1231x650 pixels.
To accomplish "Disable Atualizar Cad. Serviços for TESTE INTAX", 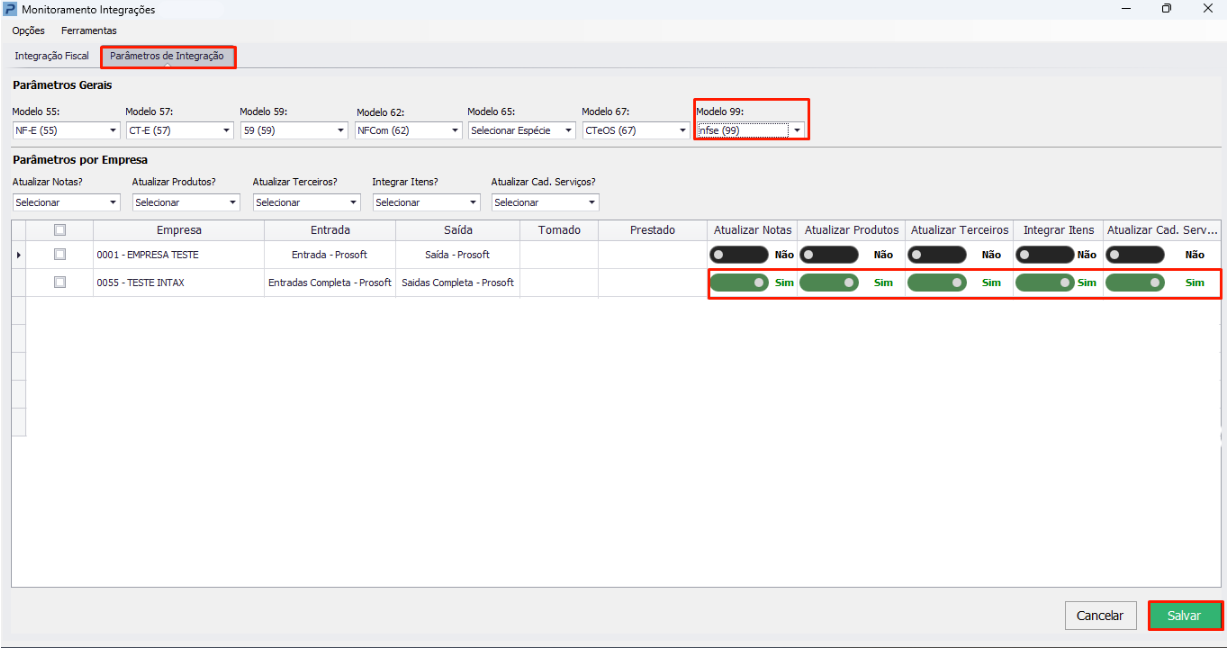I will tap(1136, 283).
